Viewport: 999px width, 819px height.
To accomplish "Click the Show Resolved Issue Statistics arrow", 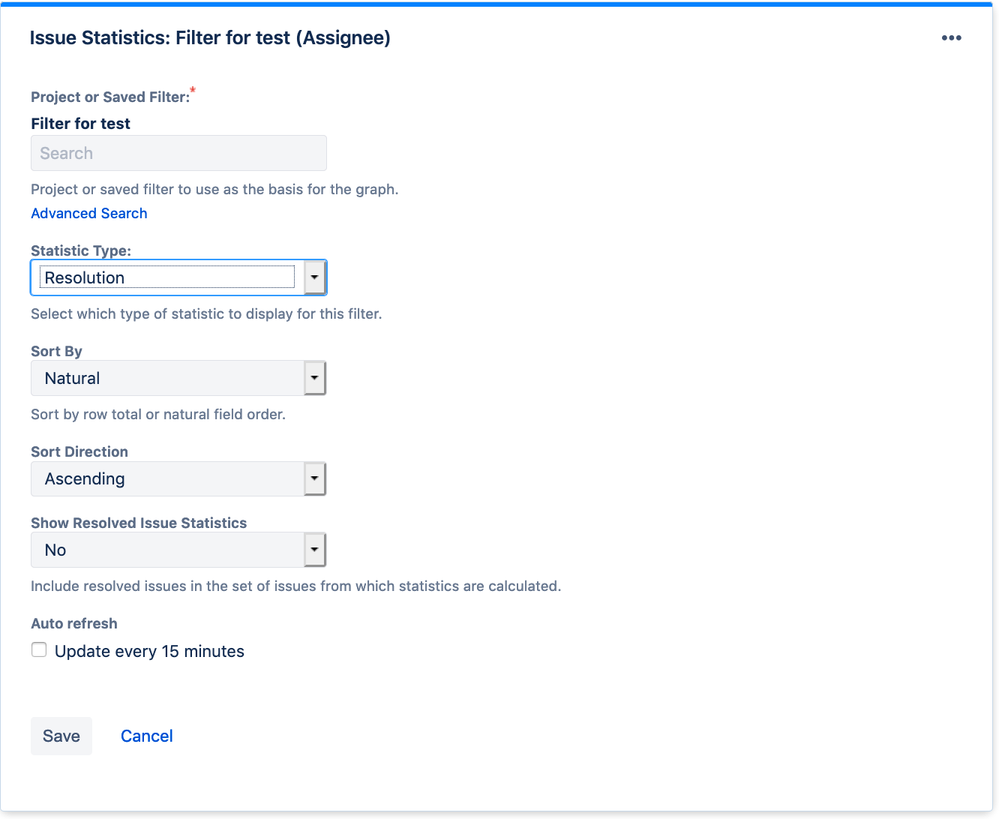I will pyautogui.click(x=315, y=550).
